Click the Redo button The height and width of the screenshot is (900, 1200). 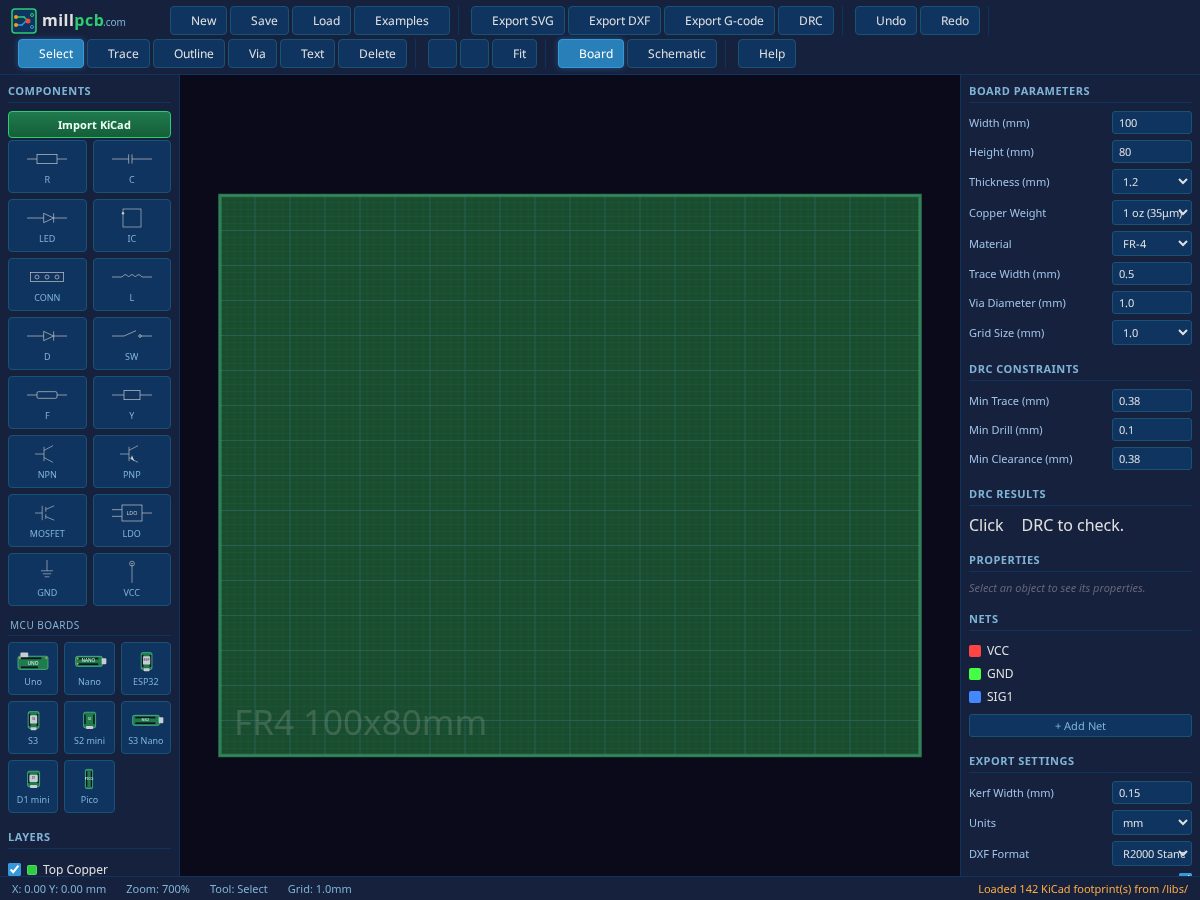tap(950, 21)
